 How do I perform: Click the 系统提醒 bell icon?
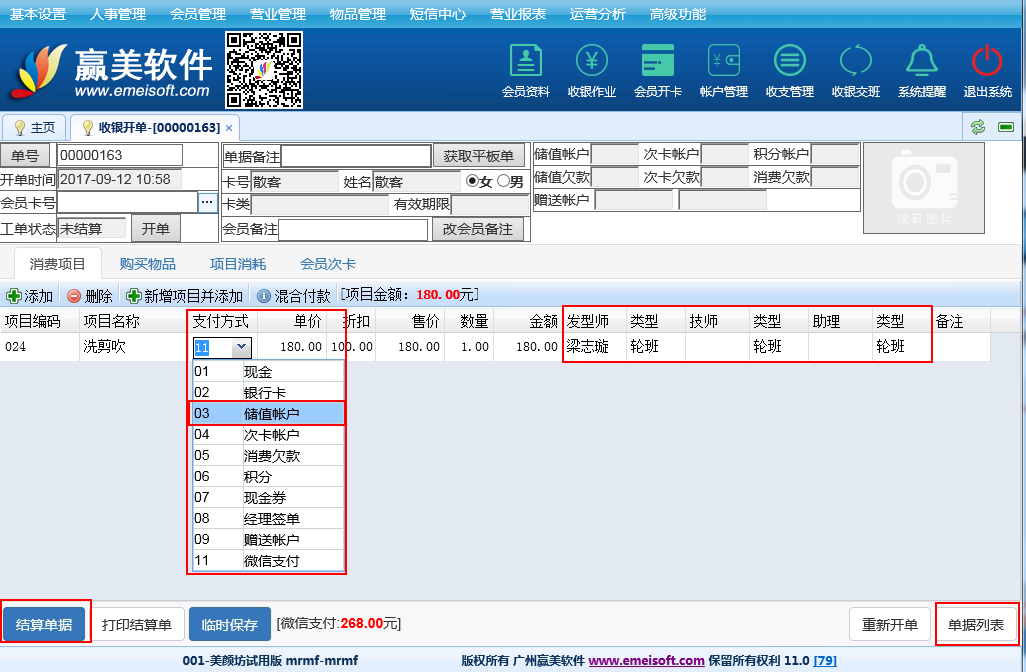pos(921,68)
